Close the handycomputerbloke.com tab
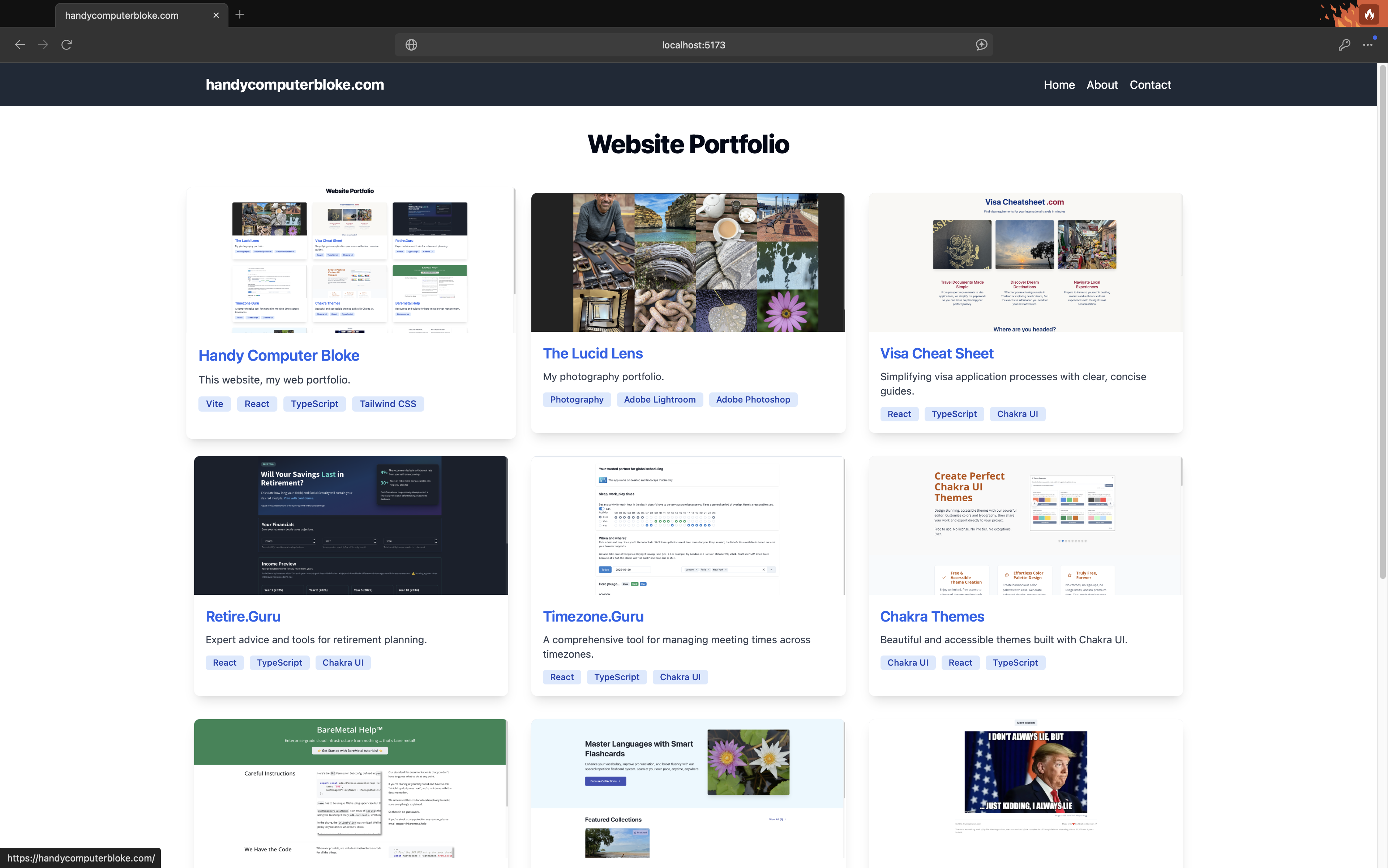 [216, 16]
